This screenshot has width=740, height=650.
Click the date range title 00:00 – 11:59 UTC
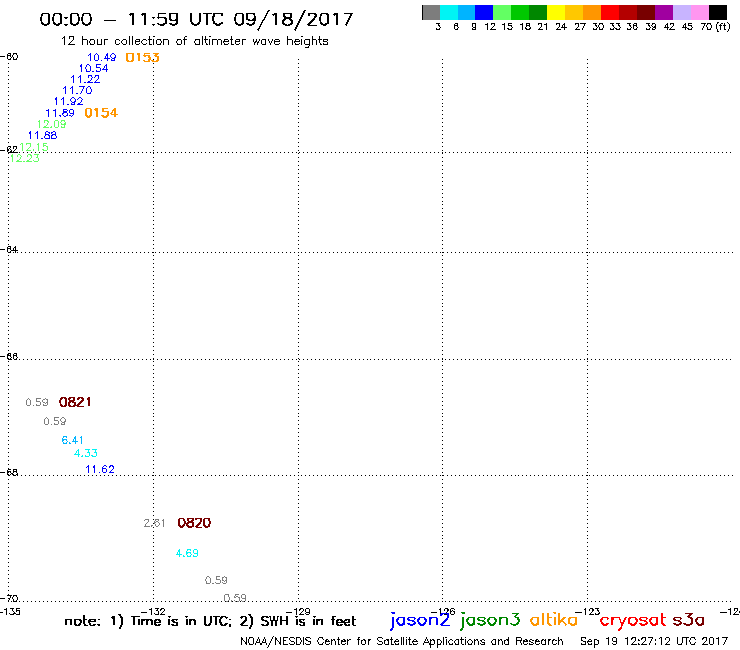[x=196, y=19]
